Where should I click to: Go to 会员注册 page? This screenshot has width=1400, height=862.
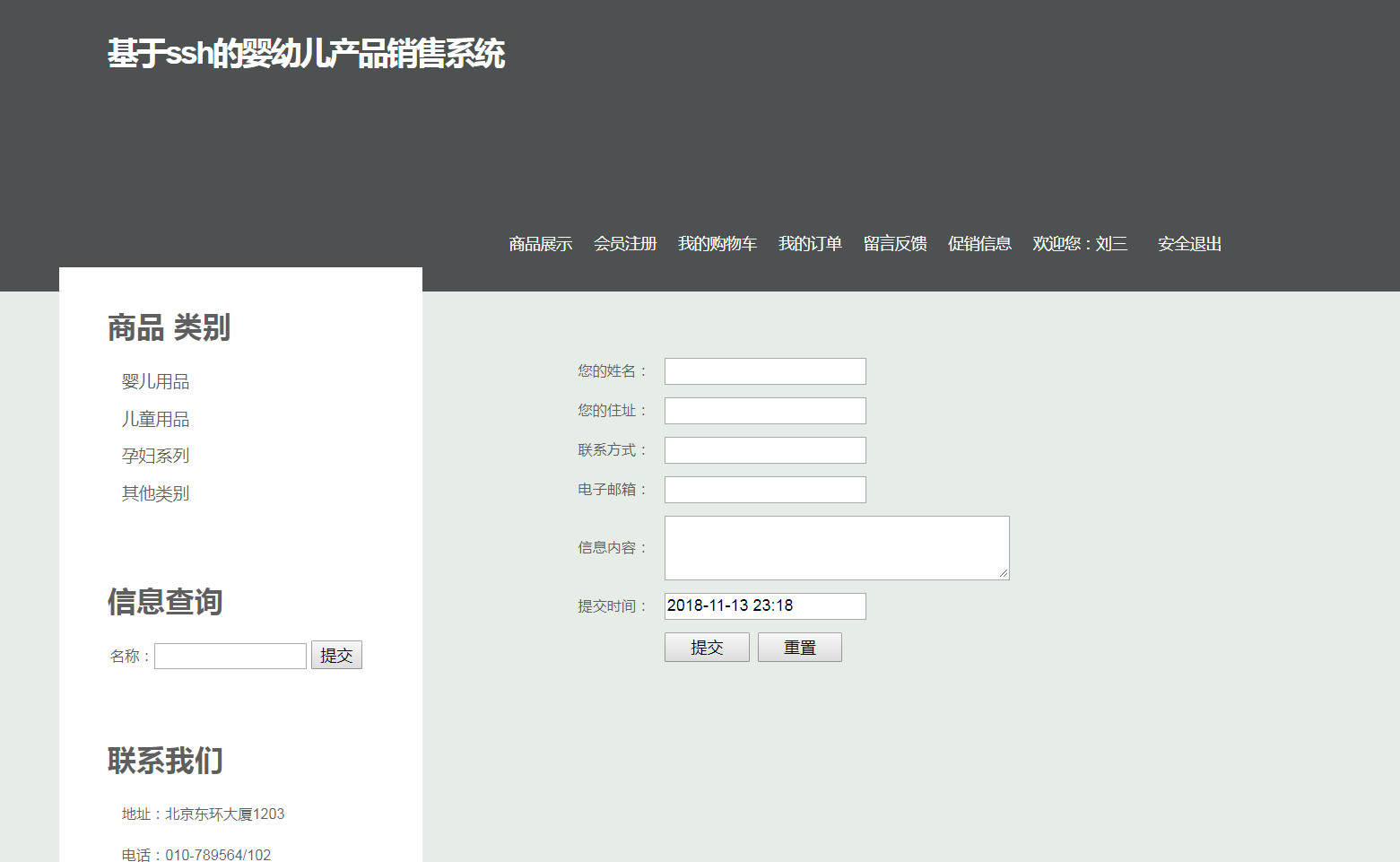625,244
